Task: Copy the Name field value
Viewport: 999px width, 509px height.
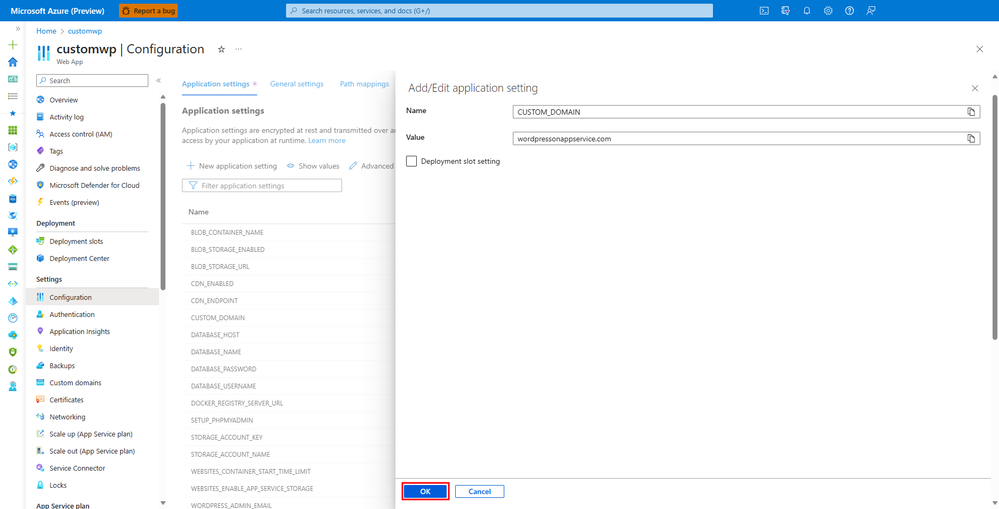Action: (x=971, y=111)
